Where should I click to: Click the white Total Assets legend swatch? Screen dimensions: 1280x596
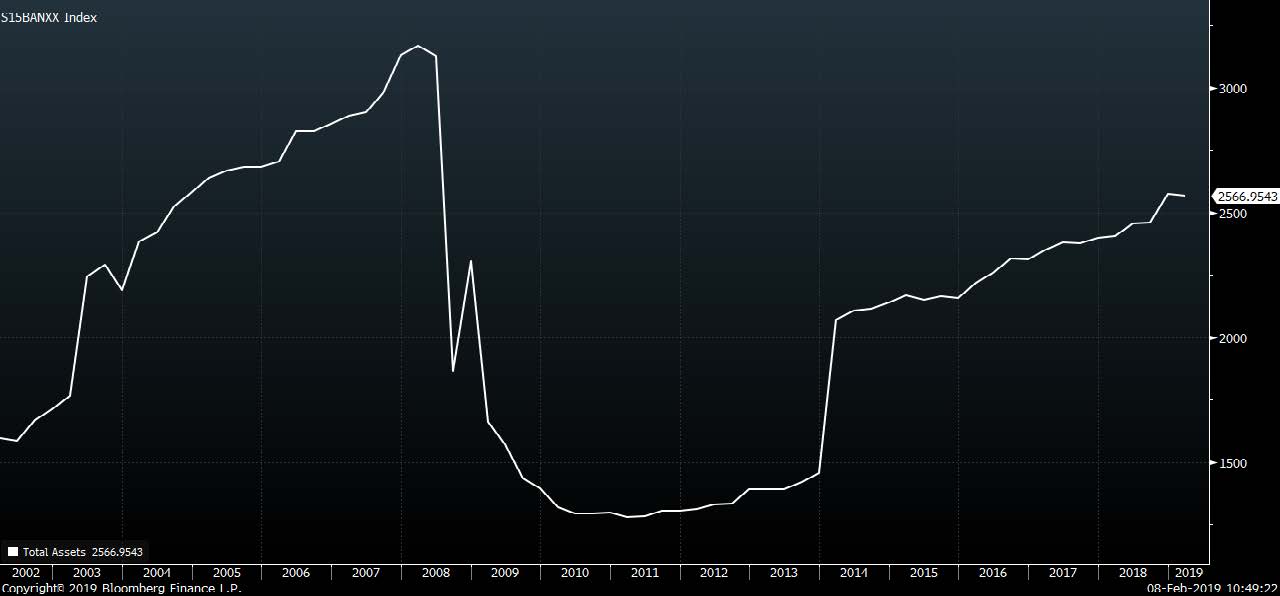click(12, 551)
